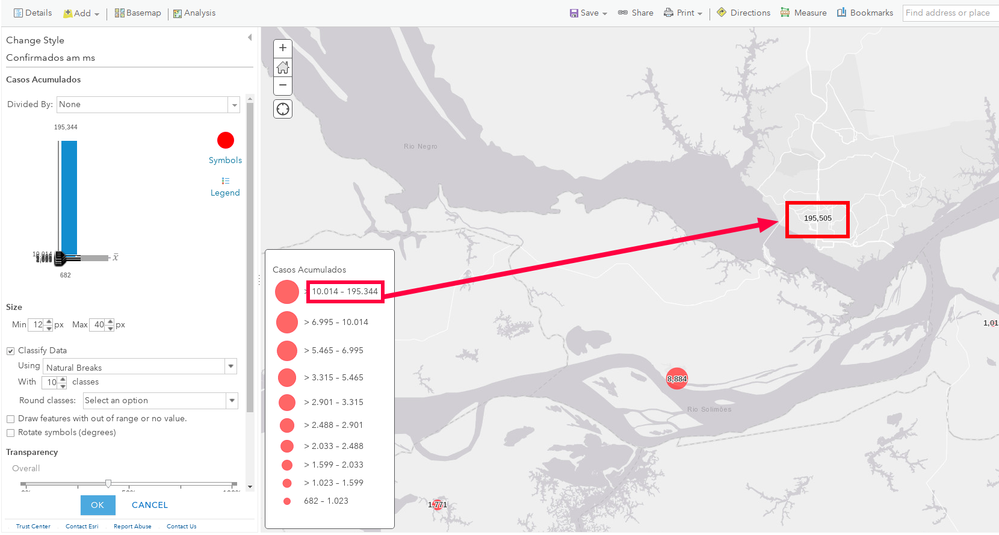The image size is (999, 535).
Task: Click the Casos Acumulados legend title
Action: [309, 270]
